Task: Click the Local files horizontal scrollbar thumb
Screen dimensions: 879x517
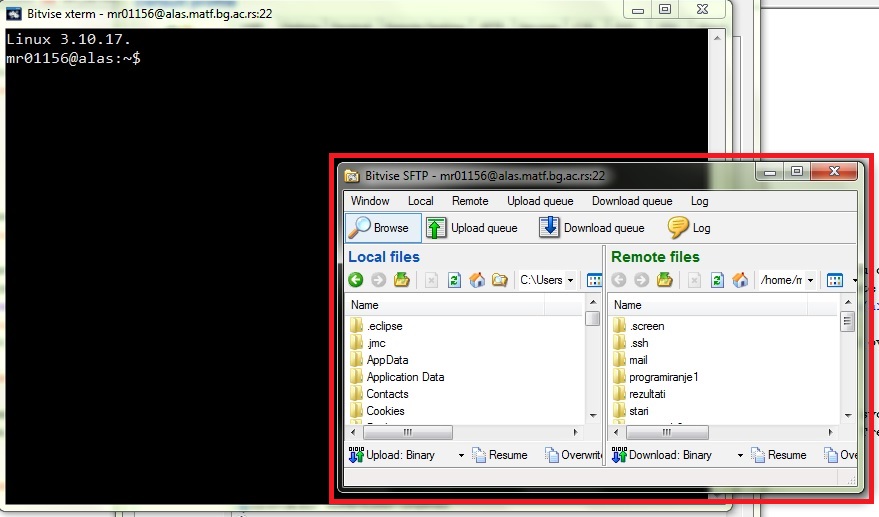Action: click(408, 432)
